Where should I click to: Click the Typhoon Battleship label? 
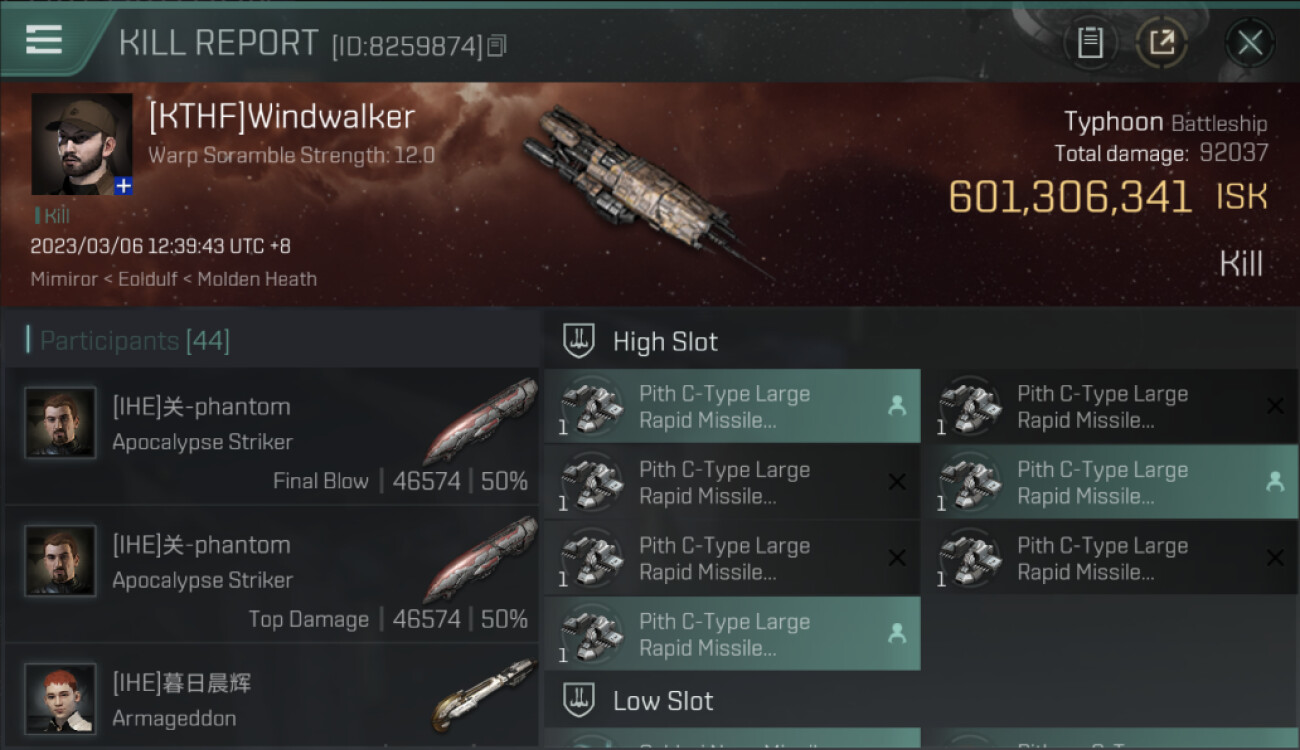[x=1166, y=123]
